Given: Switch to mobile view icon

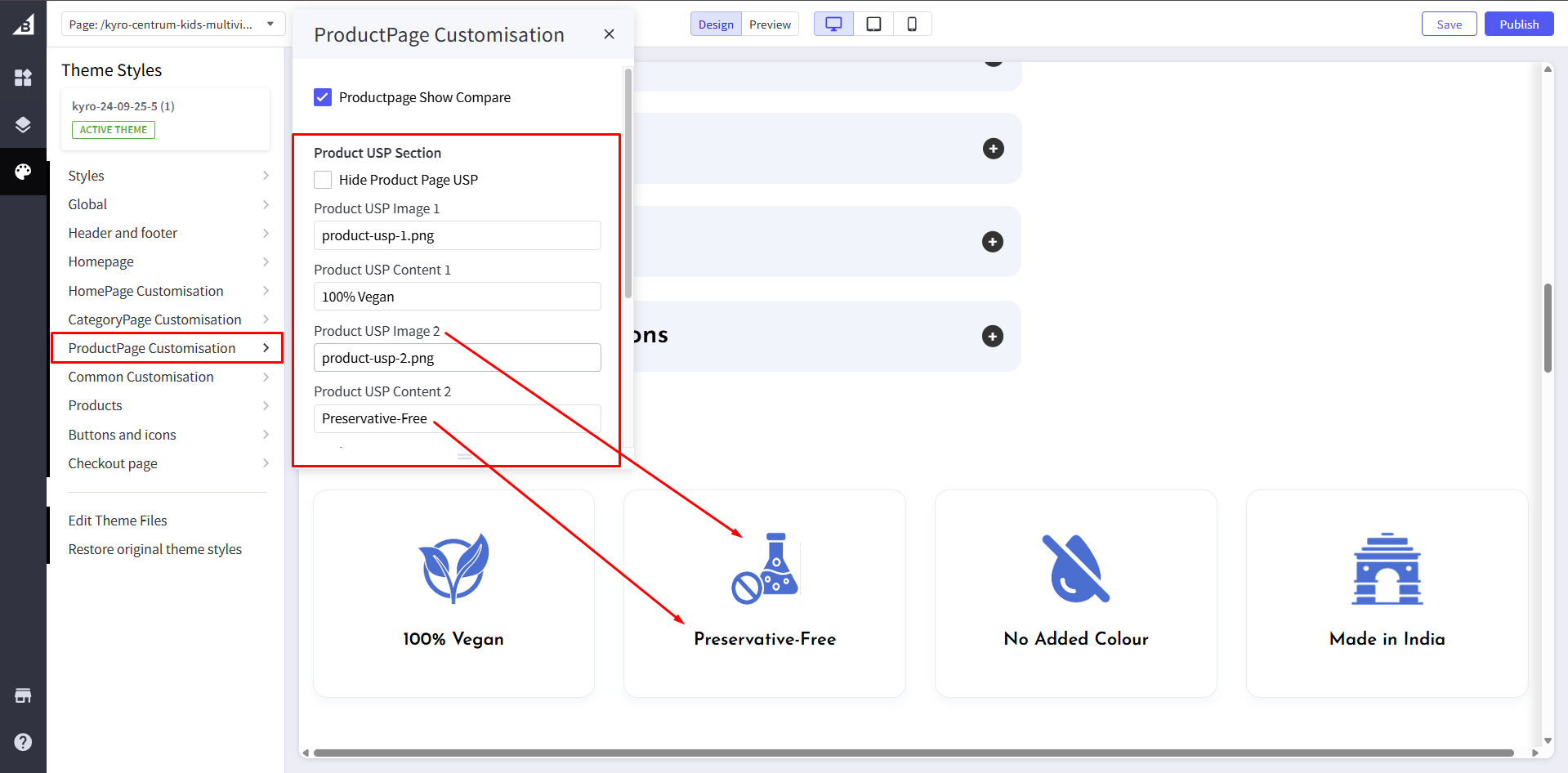Looking at the screenshot, I should click(x=912, y=25).
